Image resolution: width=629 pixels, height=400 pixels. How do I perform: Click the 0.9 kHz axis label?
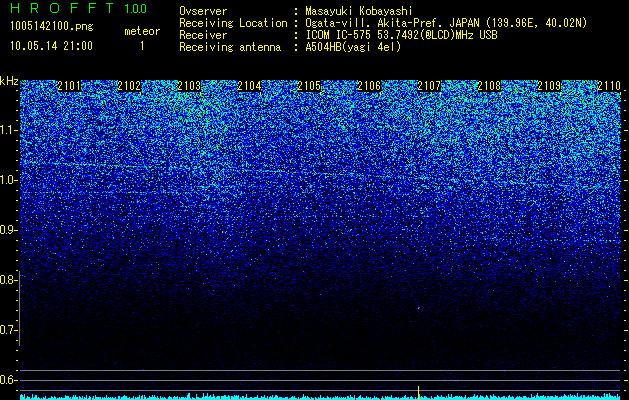7,230
